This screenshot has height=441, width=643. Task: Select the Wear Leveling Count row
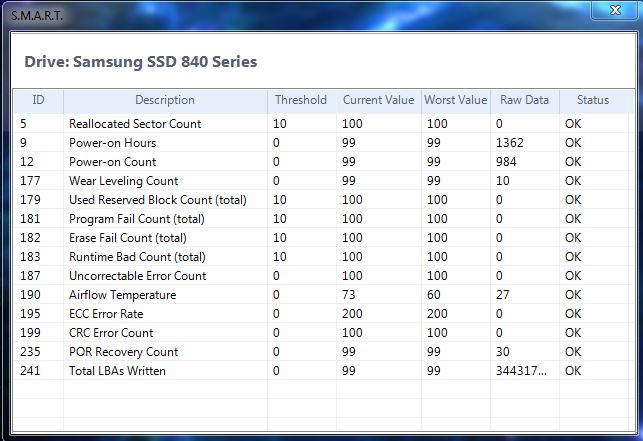pos(322,181)
